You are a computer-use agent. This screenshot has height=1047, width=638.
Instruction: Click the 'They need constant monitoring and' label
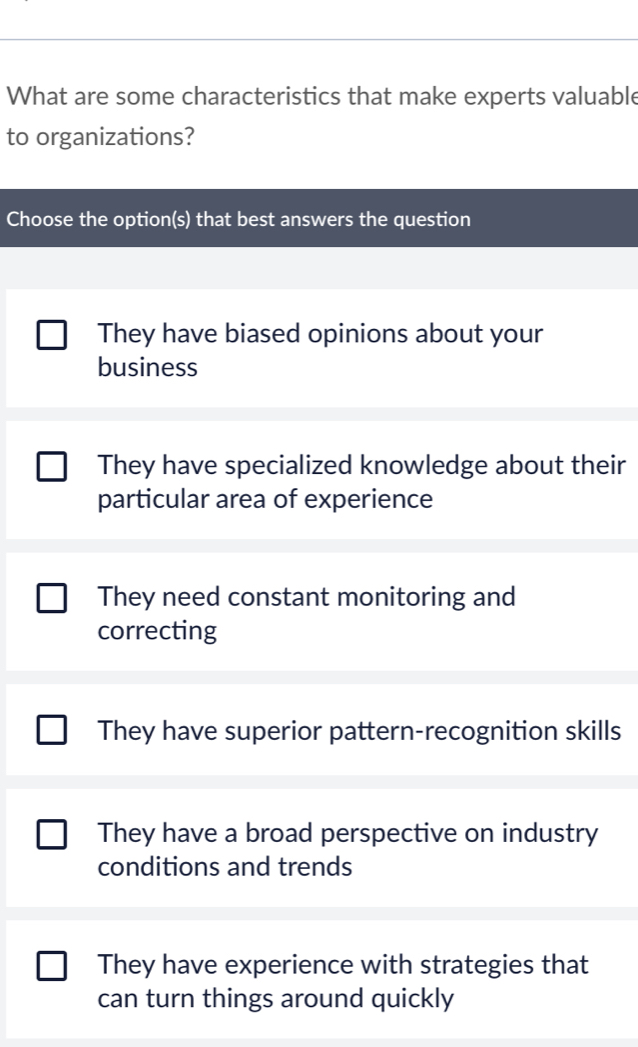click(307, 597)
